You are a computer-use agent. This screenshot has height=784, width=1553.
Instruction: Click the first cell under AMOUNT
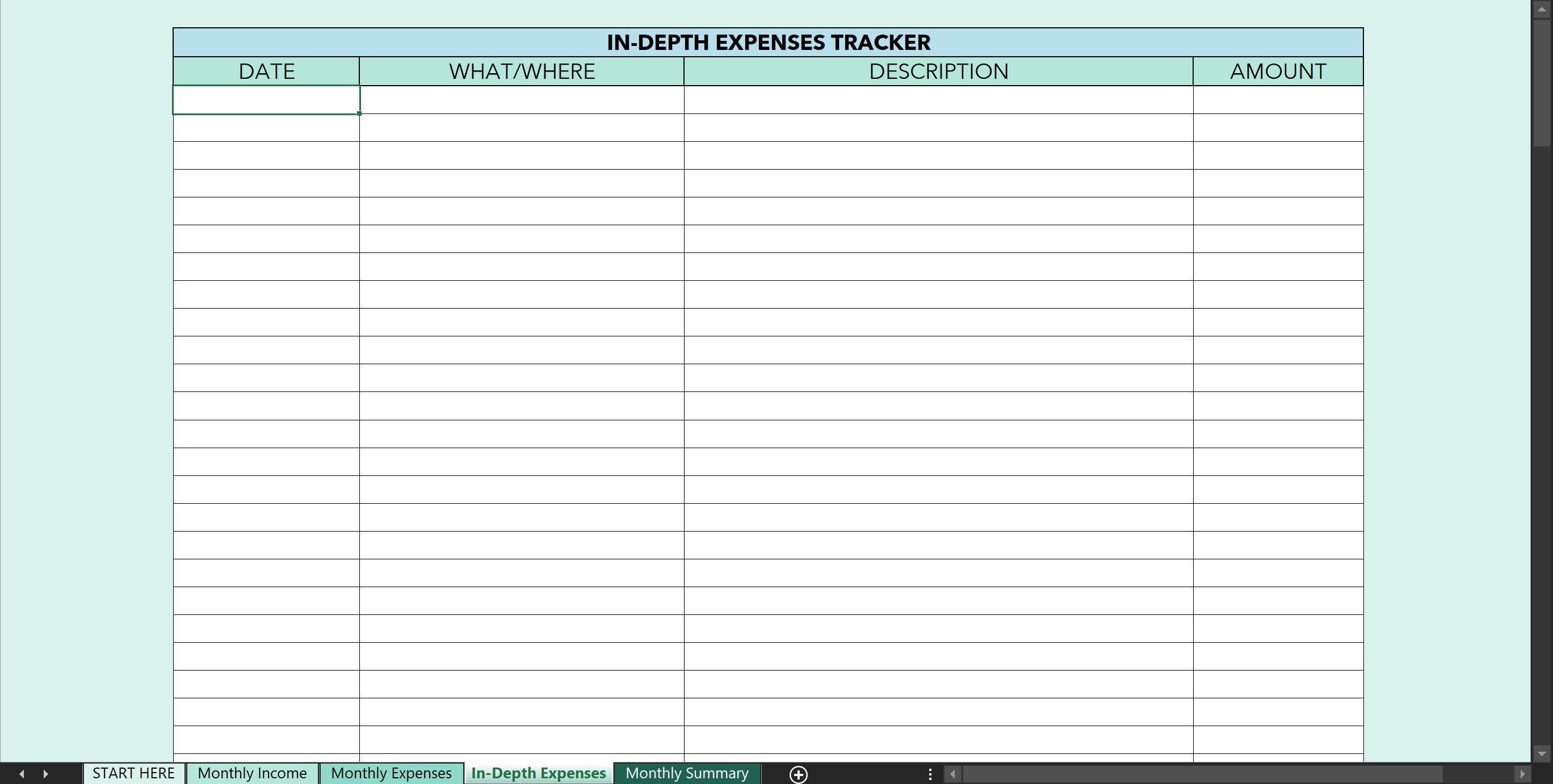[x=1278, y=100]
